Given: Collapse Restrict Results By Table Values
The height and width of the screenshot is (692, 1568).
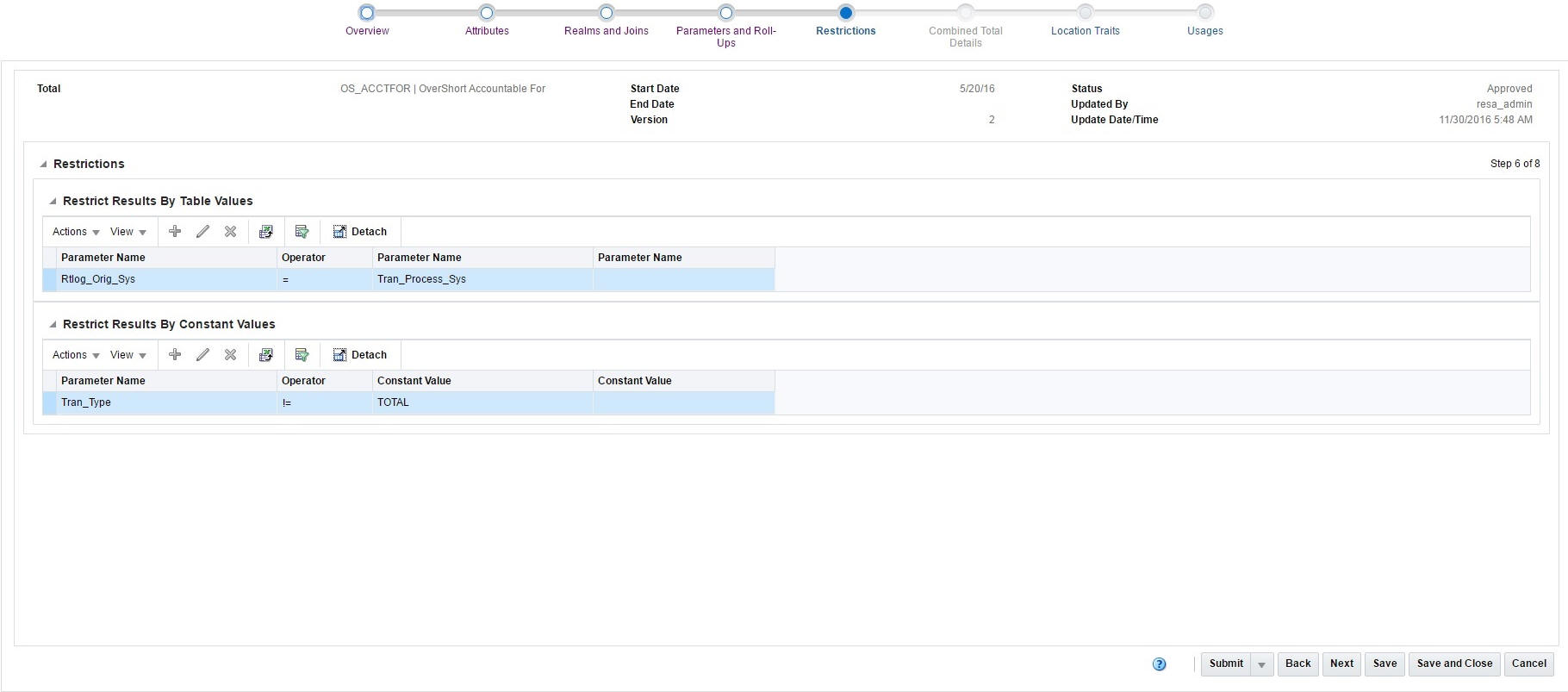Looking at the screenshot, I should tap(53, 201).
